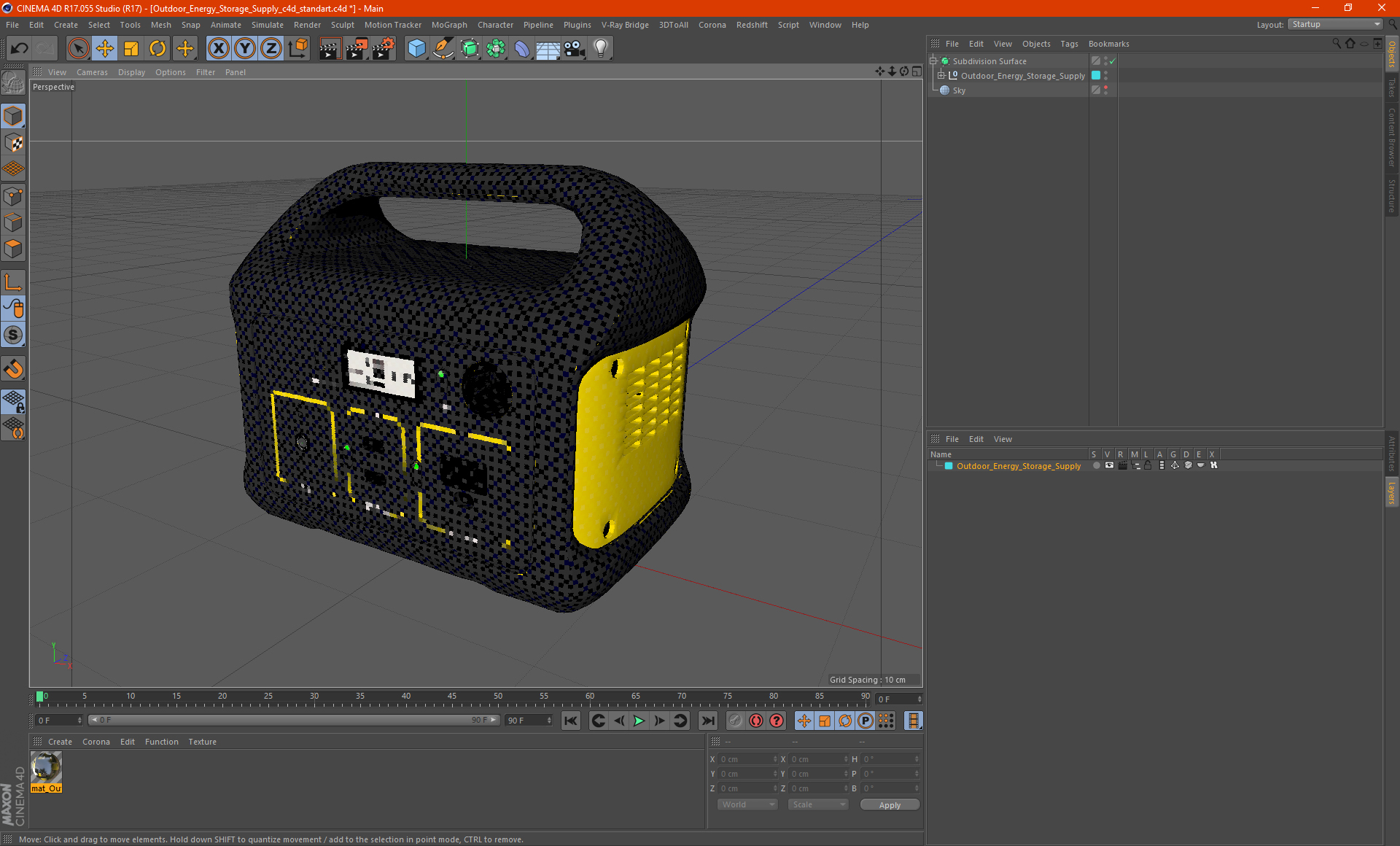Open the Array/MoGraph green cloner icon
The height and width of the screenshot is (846, 1400).
[496, 49]
